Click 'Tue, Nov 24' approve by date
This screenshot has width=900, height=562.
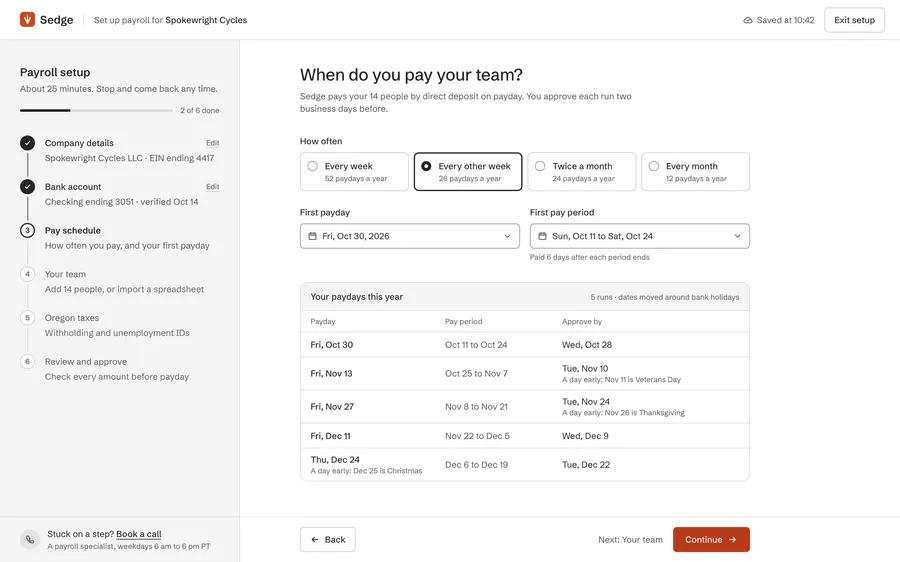(585, 402)
